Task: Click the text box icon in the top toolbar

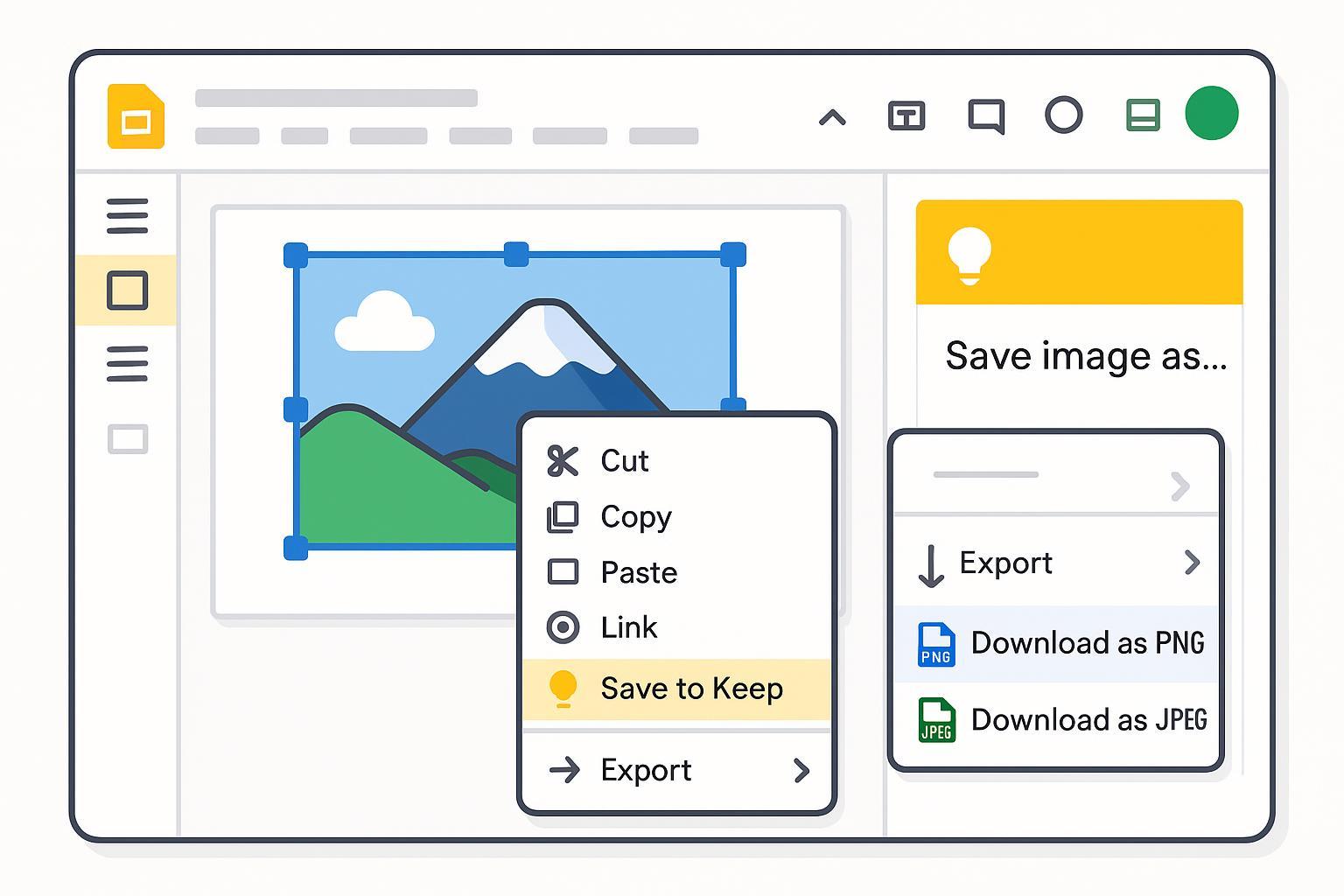Action: tap(906, 115)
